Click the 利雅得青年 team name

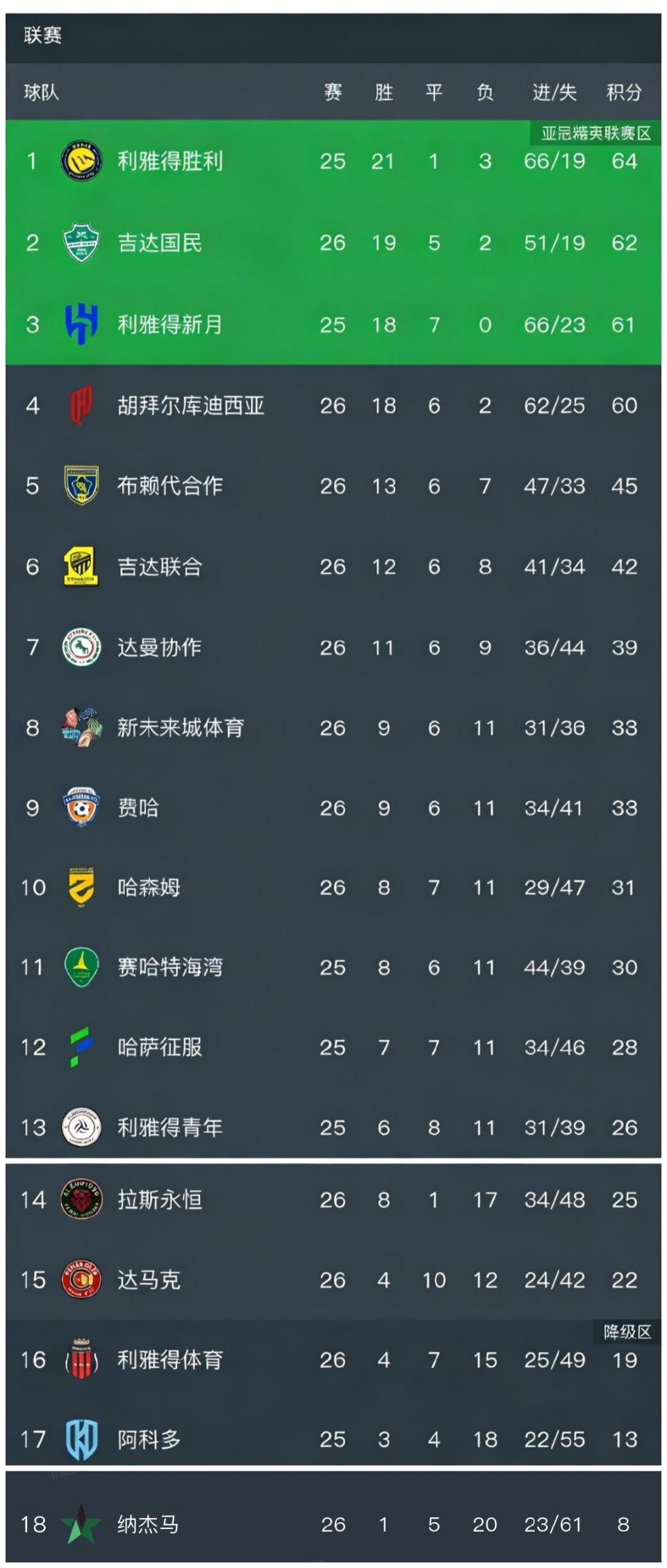click(170, 1127)
